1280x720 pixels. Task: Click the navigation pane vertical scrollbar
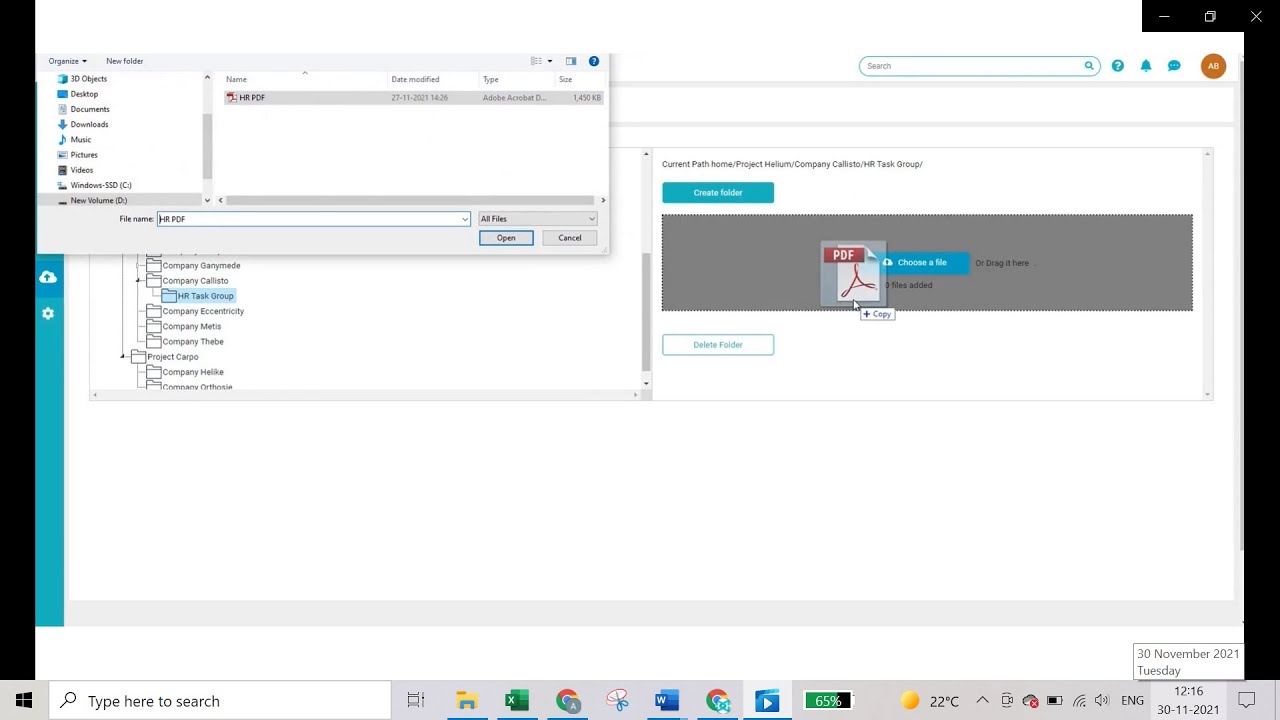pyautogui.click(x=208, y=145)
